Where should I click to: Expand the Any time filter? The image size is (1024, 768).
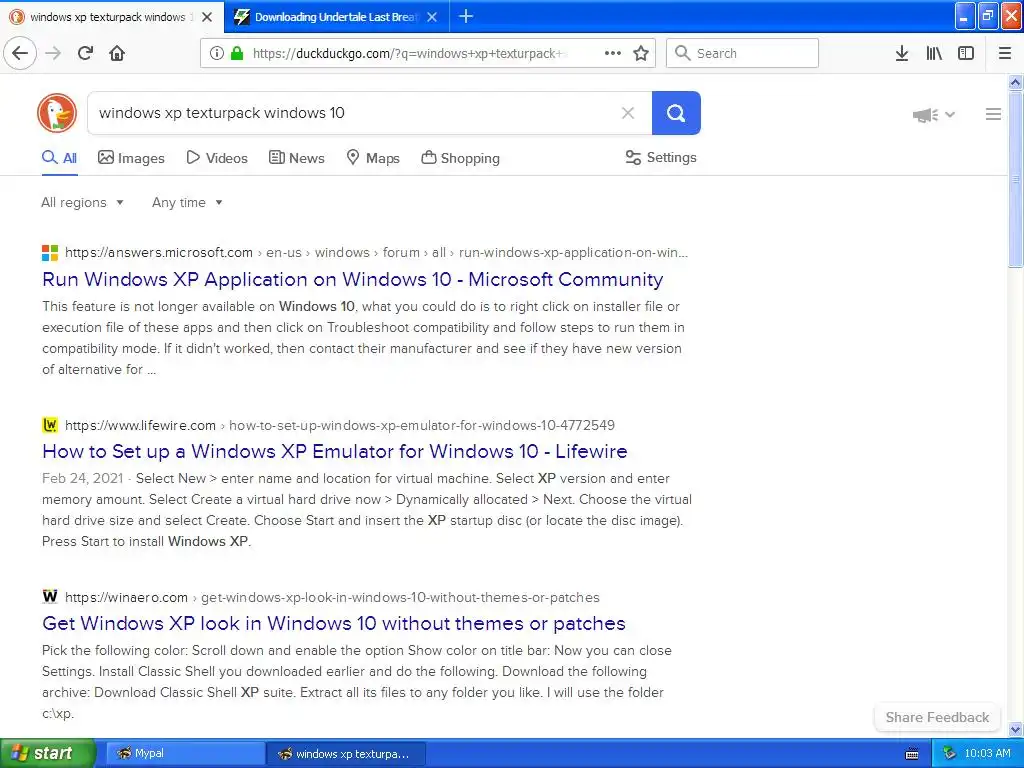pos(187,202)
